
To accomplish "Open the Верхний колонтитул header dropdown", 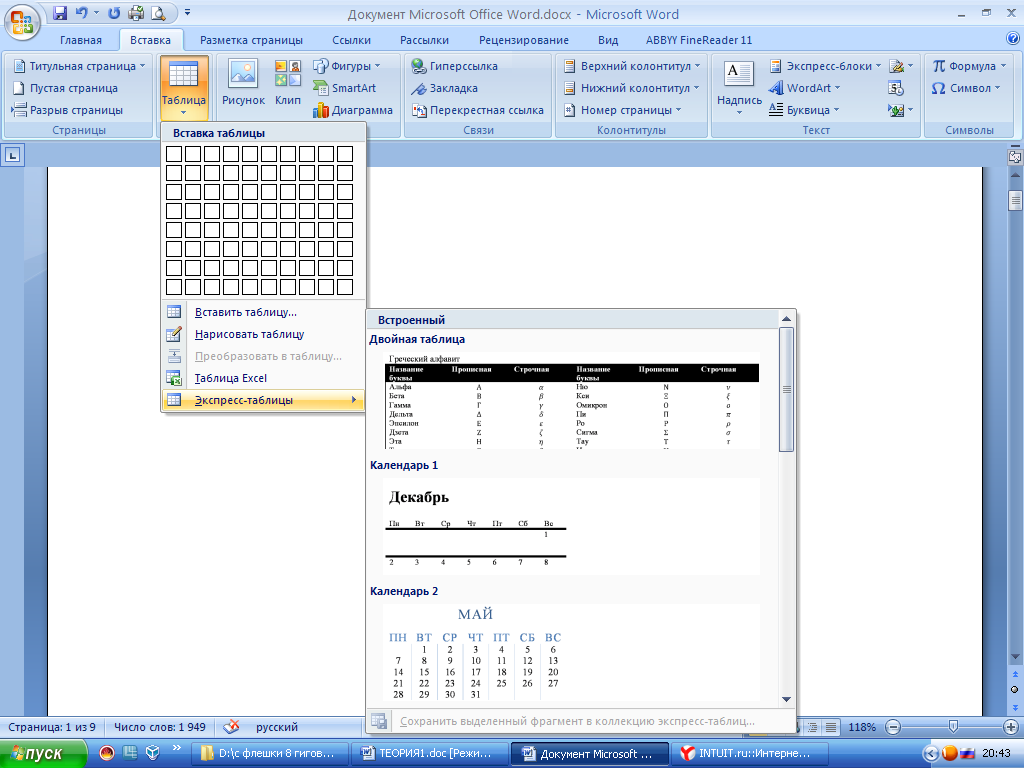I will coord(632,66).
